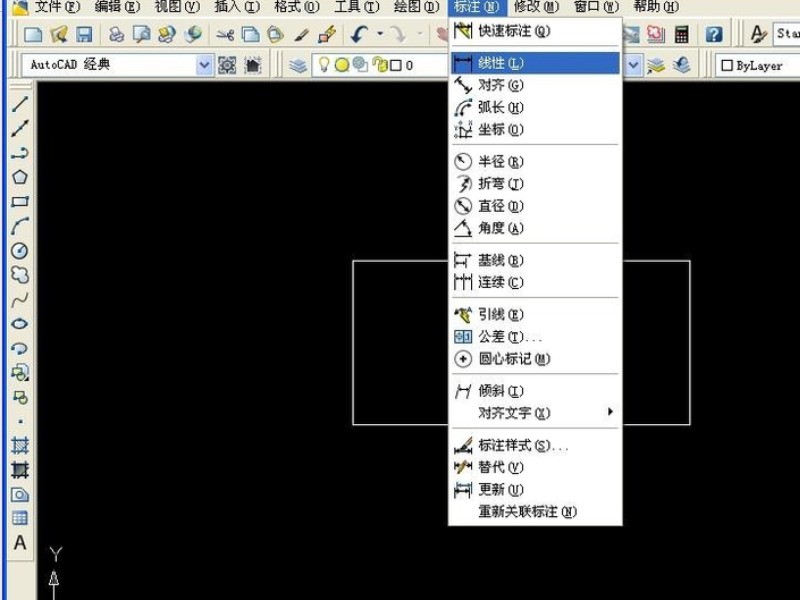Select the Ellipse arc tool
Image resolution: width=800 pixels, height=600 pixels.
coord(19,348)
